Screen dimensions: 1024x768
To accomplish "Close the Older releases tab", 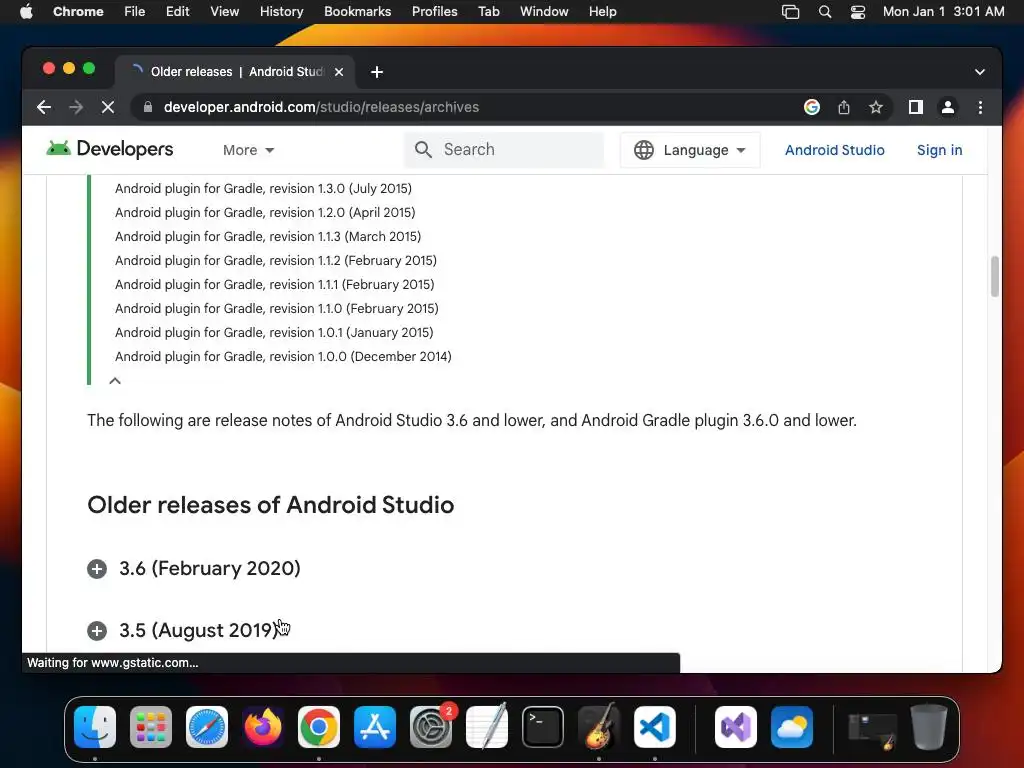I will coord(339,72).
